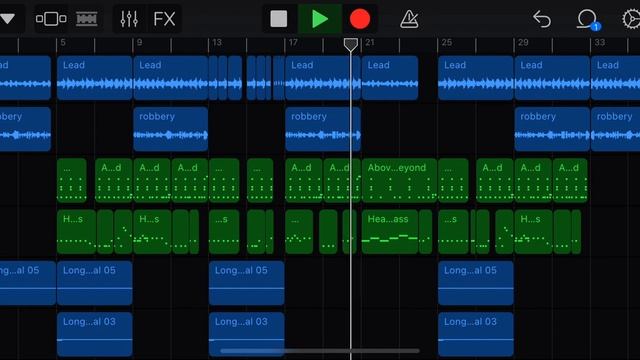Jump to bar 5 on the ruler
This screenshot has height=360, width=640.
[x=63, y=42]
